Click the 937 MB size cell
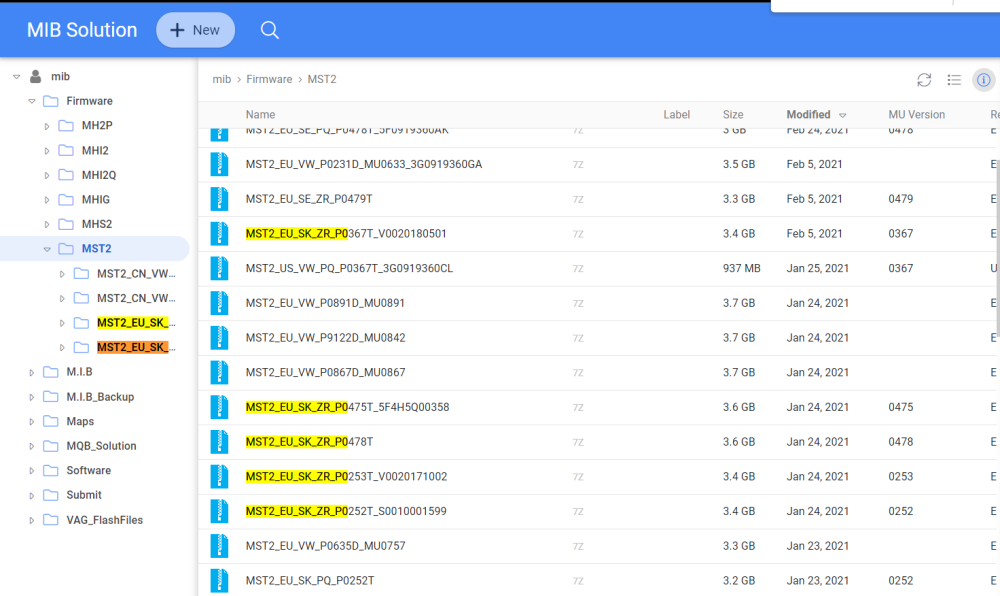The width and height of the screenshot is (1000, 596). pyautogui.click(x=742, y=268)
